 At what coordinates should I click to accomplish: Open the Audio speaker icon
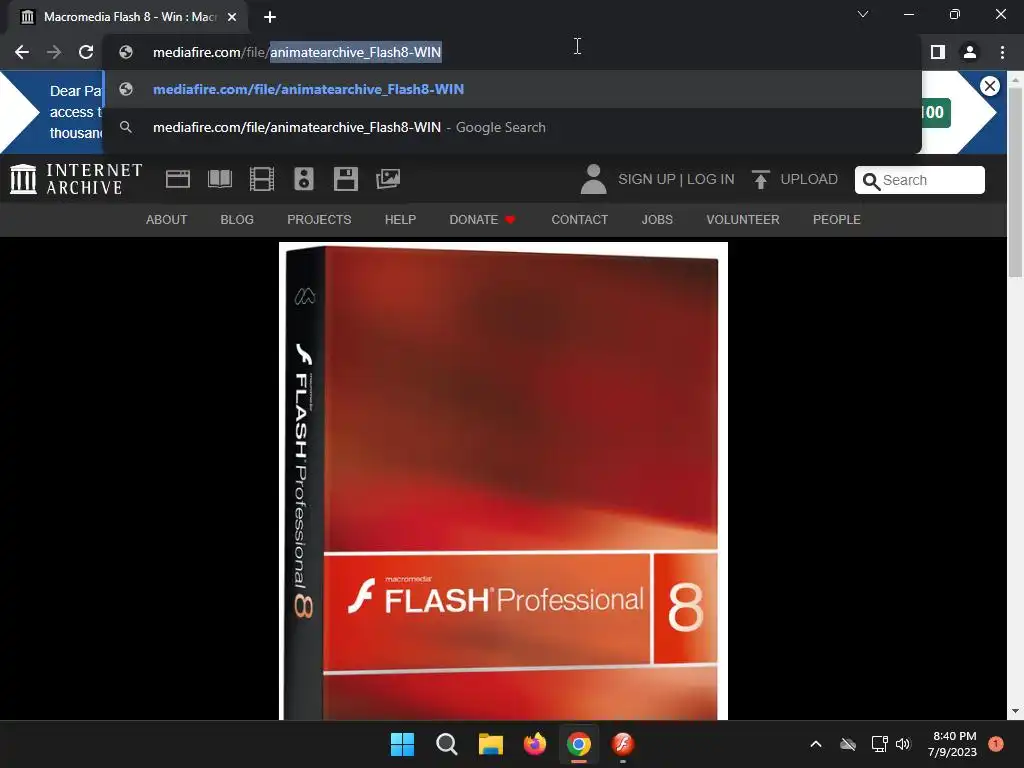click(x=304, y=179)
